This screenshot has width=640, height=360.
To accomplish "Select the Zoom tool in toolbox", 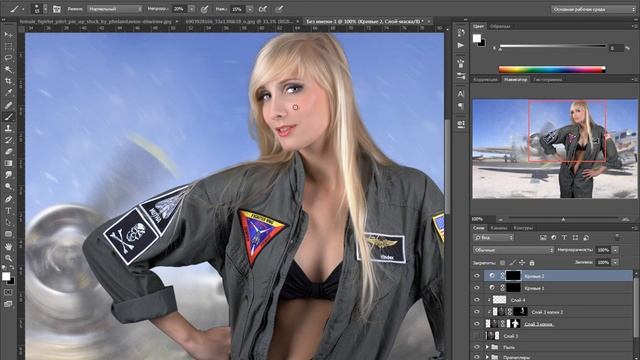I will 8,258.
